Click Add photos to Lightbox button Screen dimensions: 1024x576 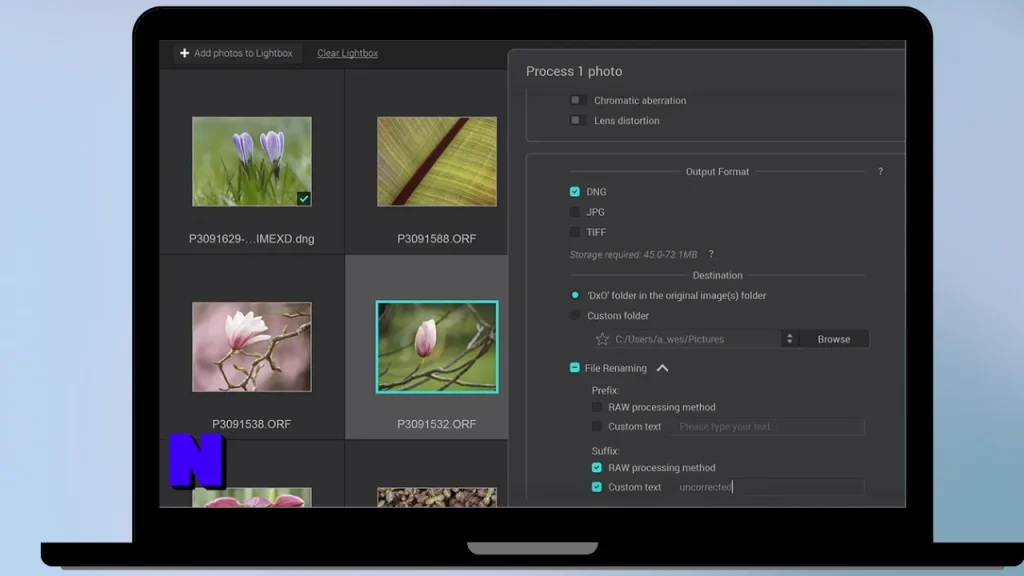(x=236, y=53)
